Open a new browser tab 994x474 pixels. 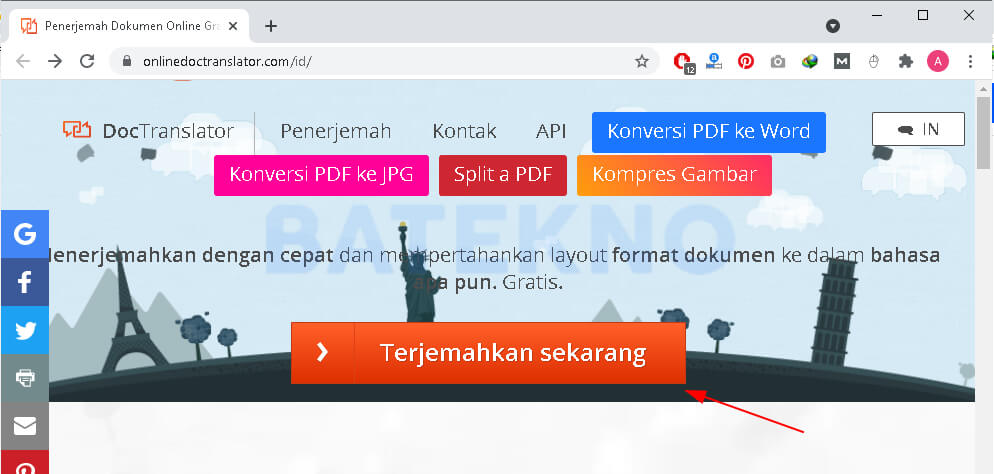(271, 26)
